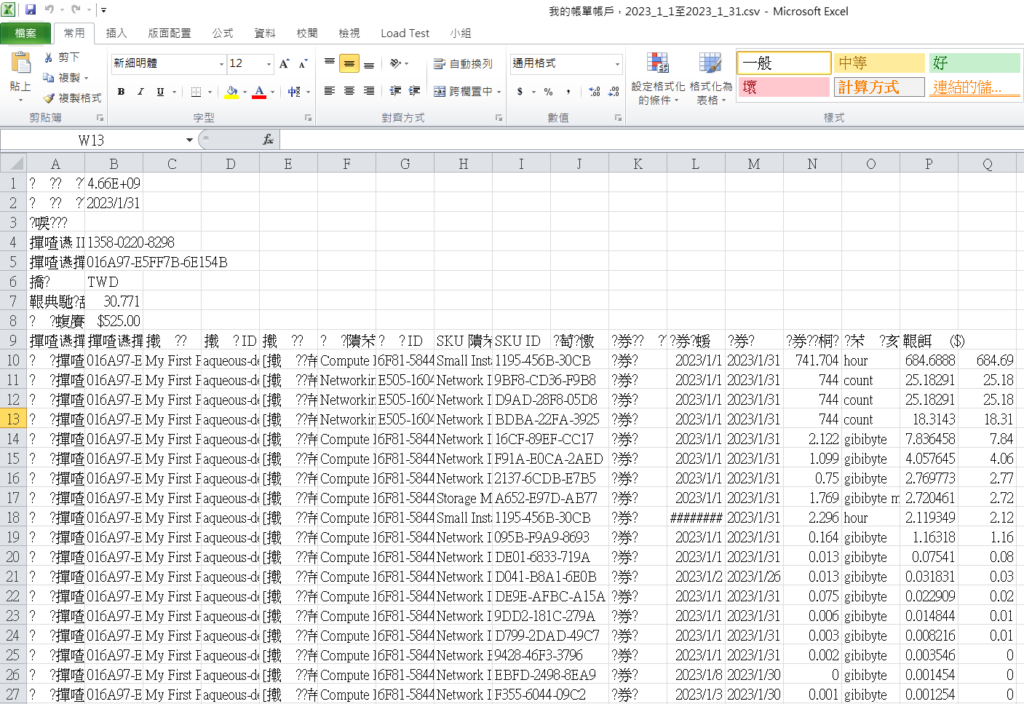Select the Format Painter (複製格式) brush

pyautogui.click(x=49, y=98)
